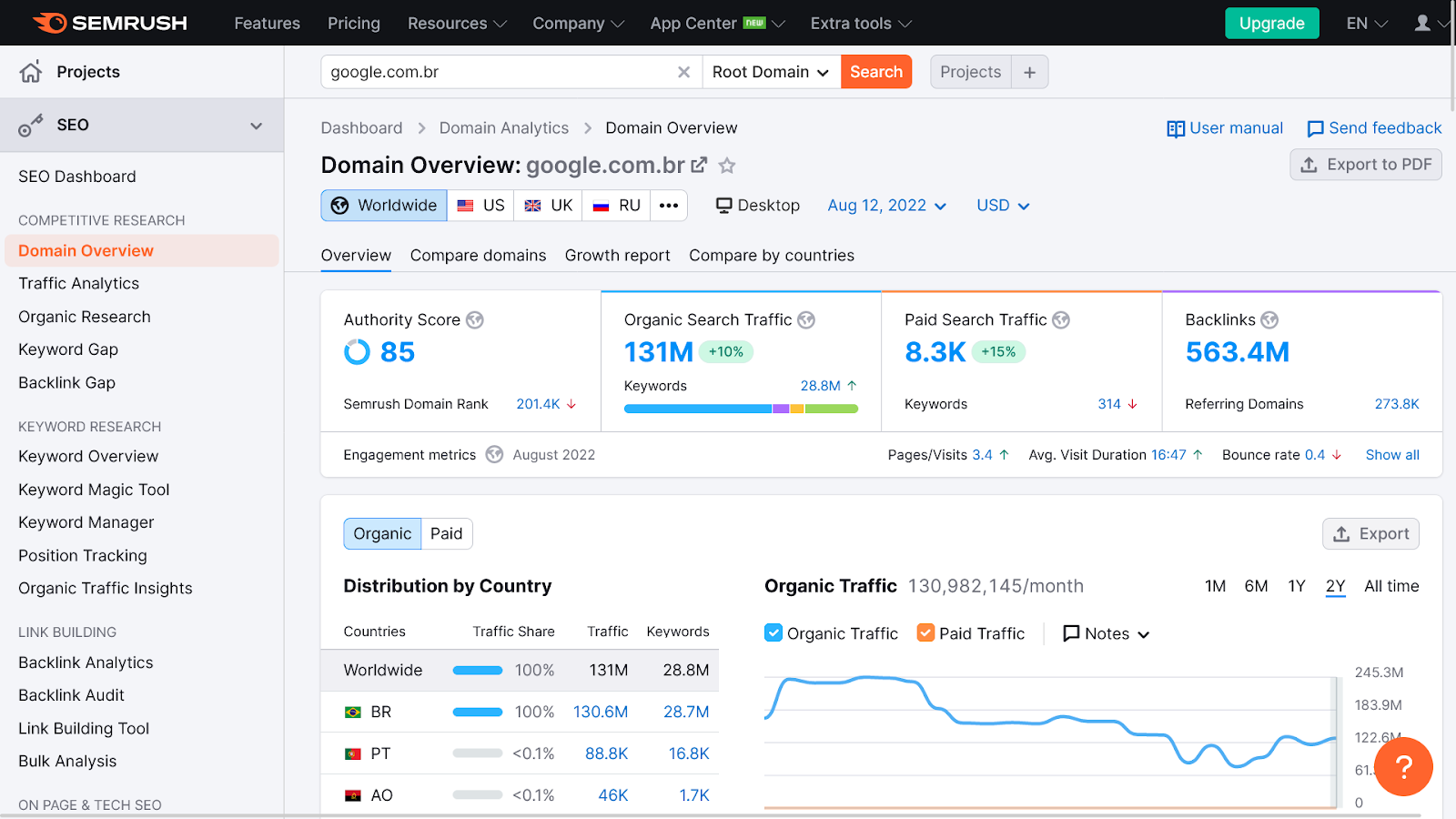Open Traffic Analytics in sidebar
Image resolution: width=1456 pixels, height=819 pixels.
coord(79,284)
